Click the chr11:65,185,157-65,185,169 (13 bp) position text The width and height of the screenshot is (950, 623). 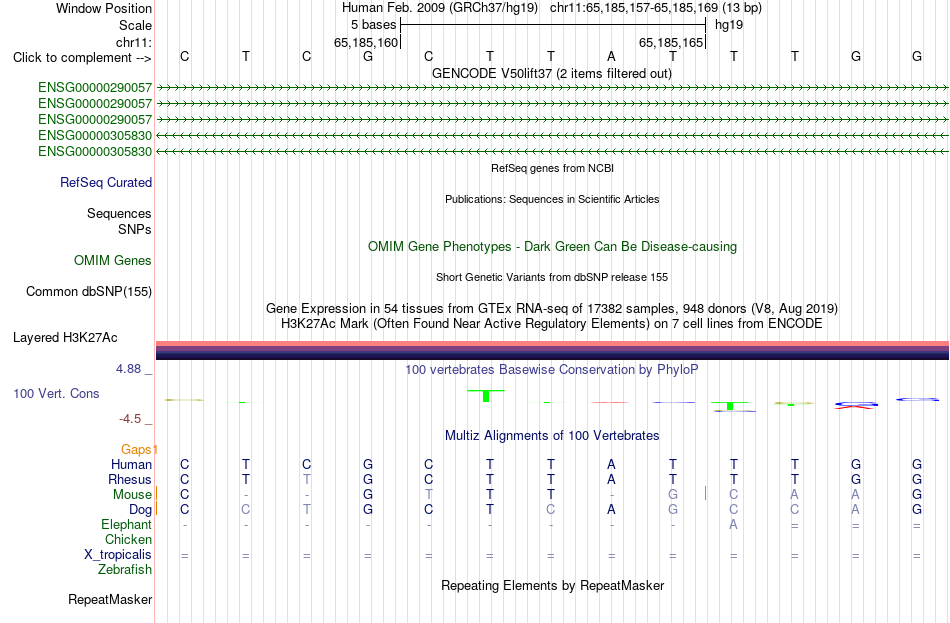[x=656, y=8]
